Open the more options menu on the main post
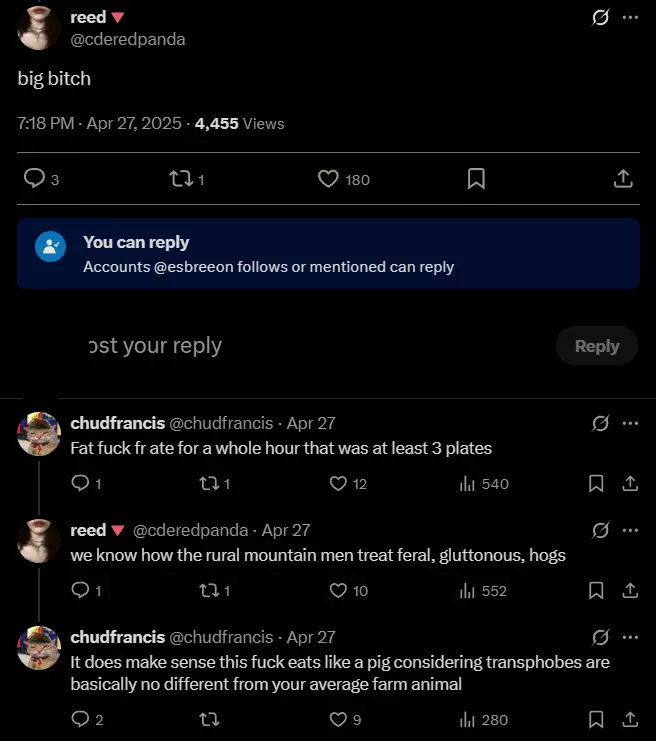Screen dimensions: 656x741 (630, 18)
